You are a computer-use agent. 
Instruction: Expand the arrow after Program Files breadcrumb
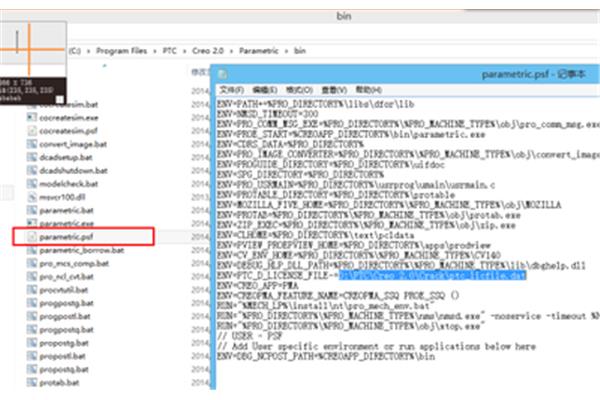pyautogui.click(x=155, y=51)
